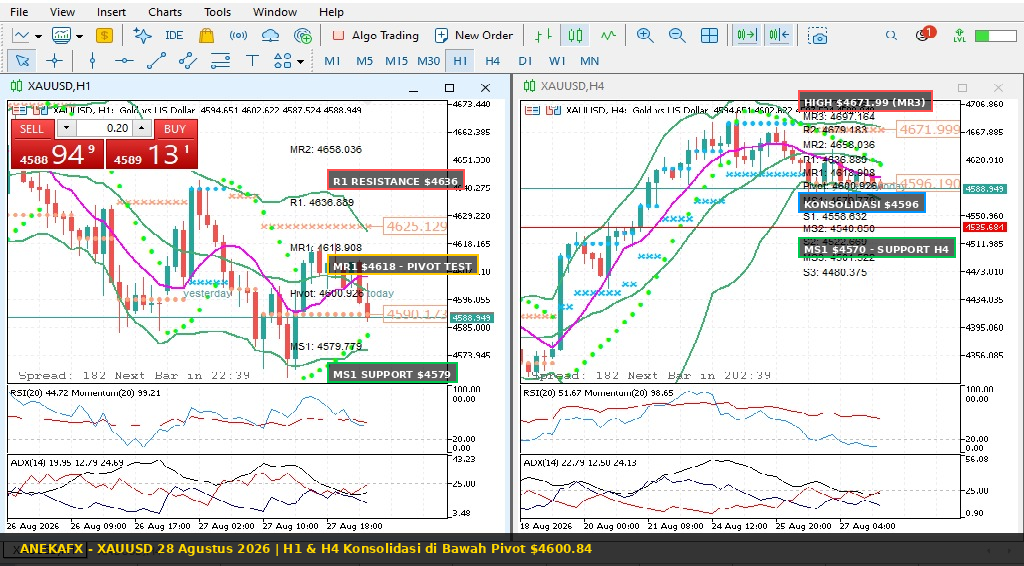Open the indicators templates monitor icon

[61, 35]
